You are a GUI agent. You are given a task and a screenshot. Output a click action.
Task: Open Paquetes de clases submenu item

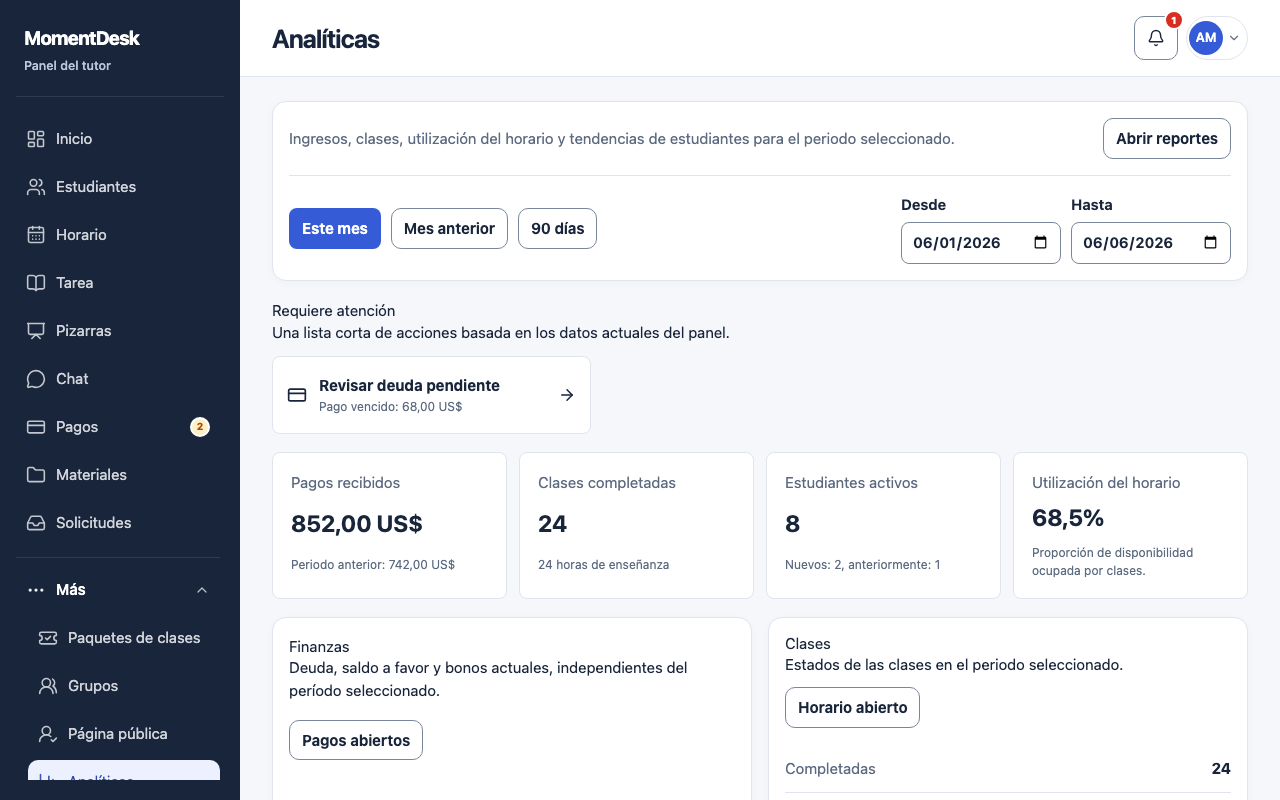coord(124,638)
